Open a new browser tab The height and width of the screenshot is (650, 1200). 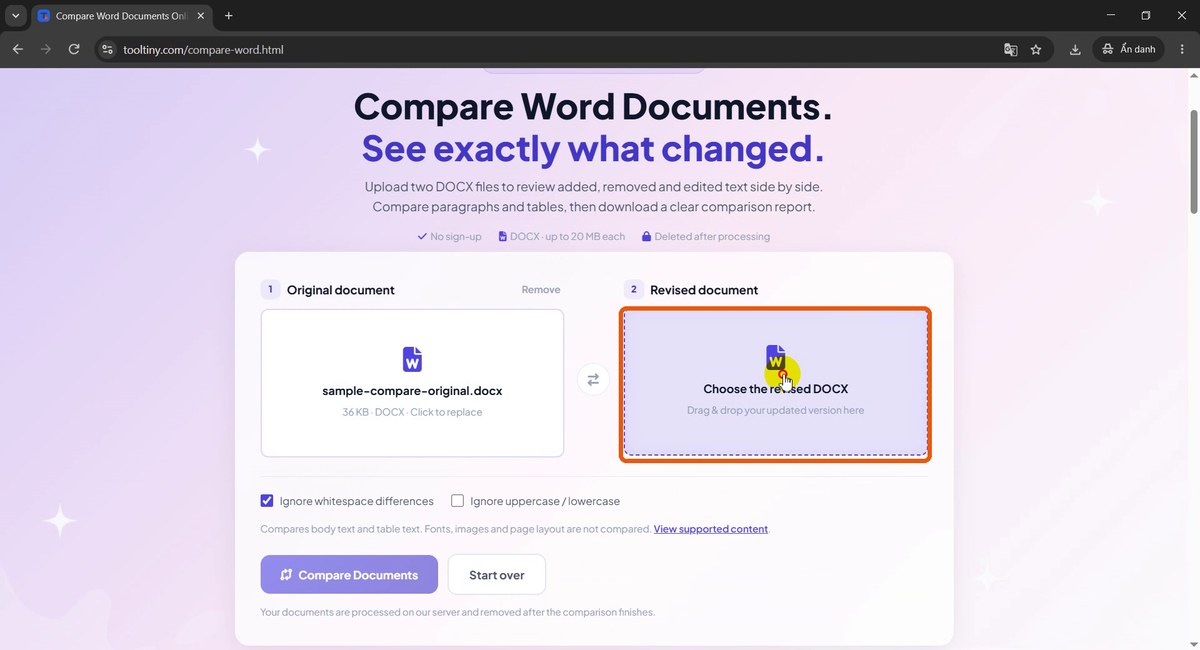229,16
